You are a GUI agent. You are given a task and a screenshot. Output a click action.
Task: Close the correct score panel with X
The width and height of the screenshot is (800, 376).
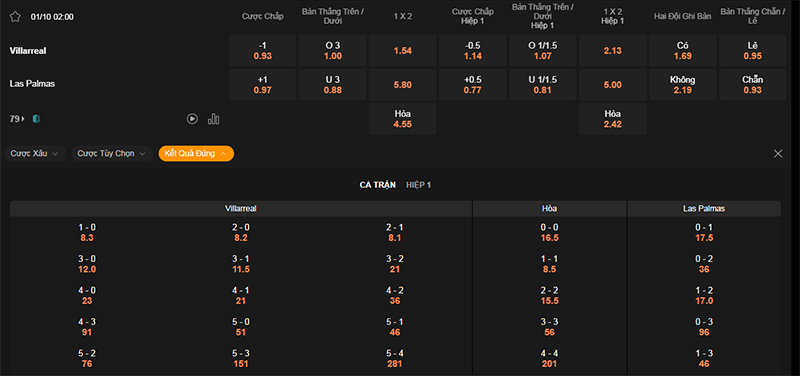(778, 154)
